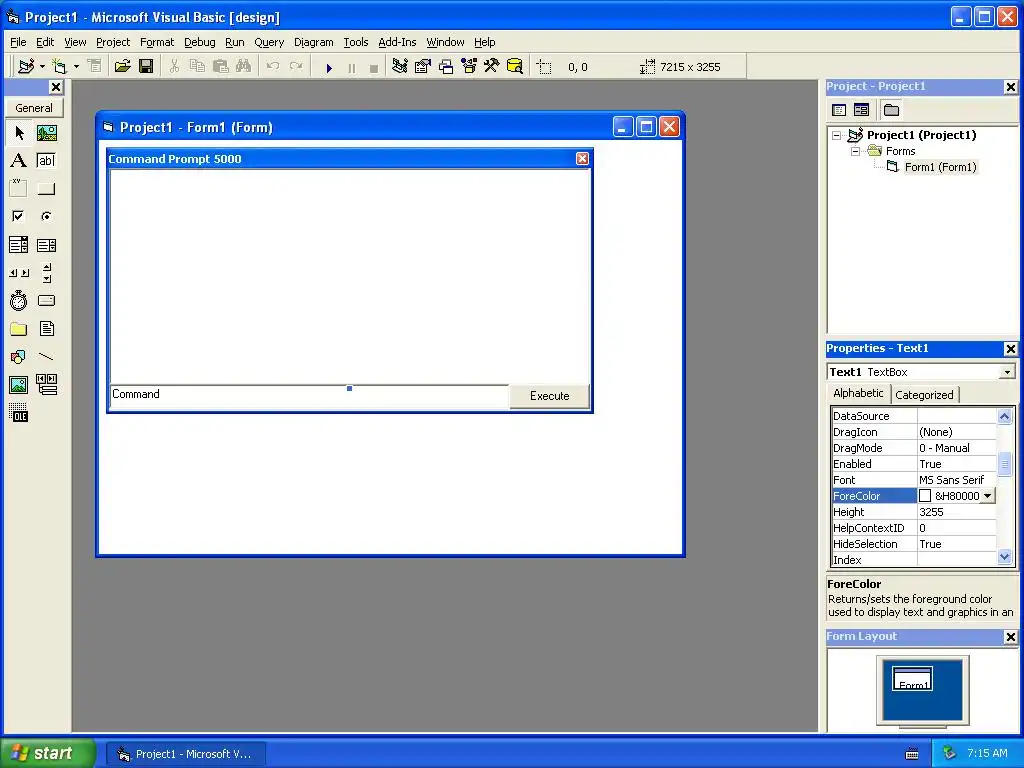The image size is (1024, 768).
Task: Switch to the Alphabetic properties tab
Action: click(x=858, y=393)
